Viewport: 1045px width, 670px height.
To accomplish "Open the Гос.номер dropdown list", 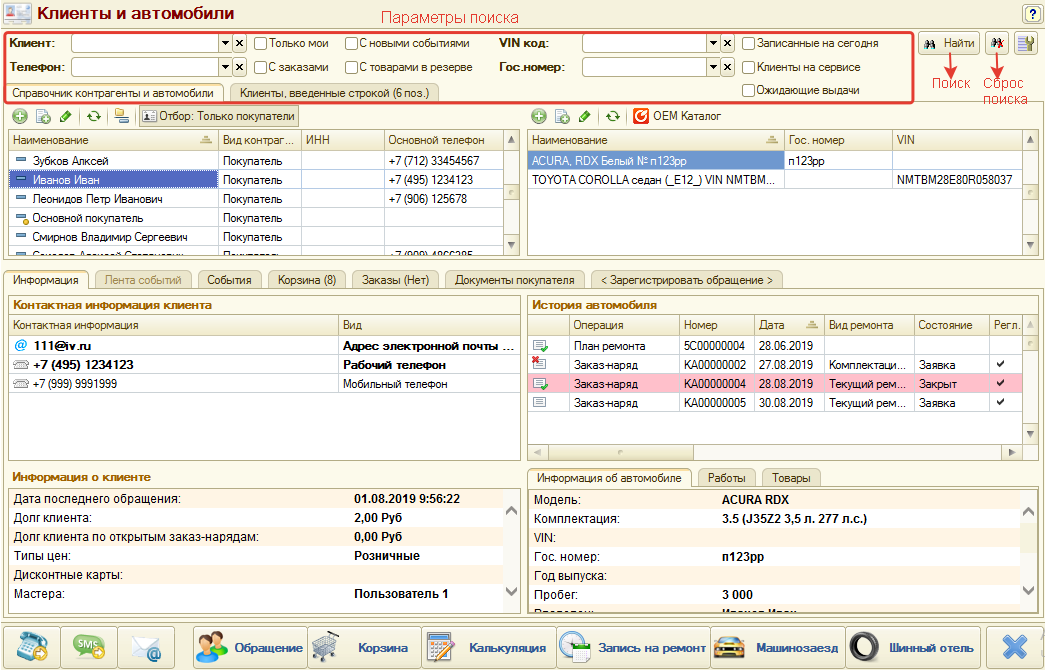I will (713, 67).
